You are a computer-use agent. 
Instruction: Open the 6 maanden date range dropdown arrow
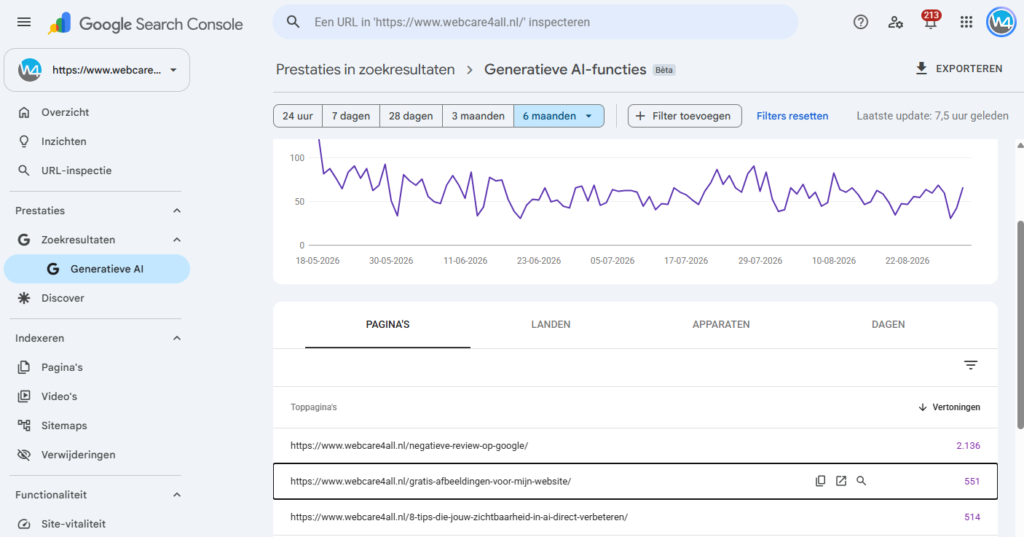tap(588, 116)
